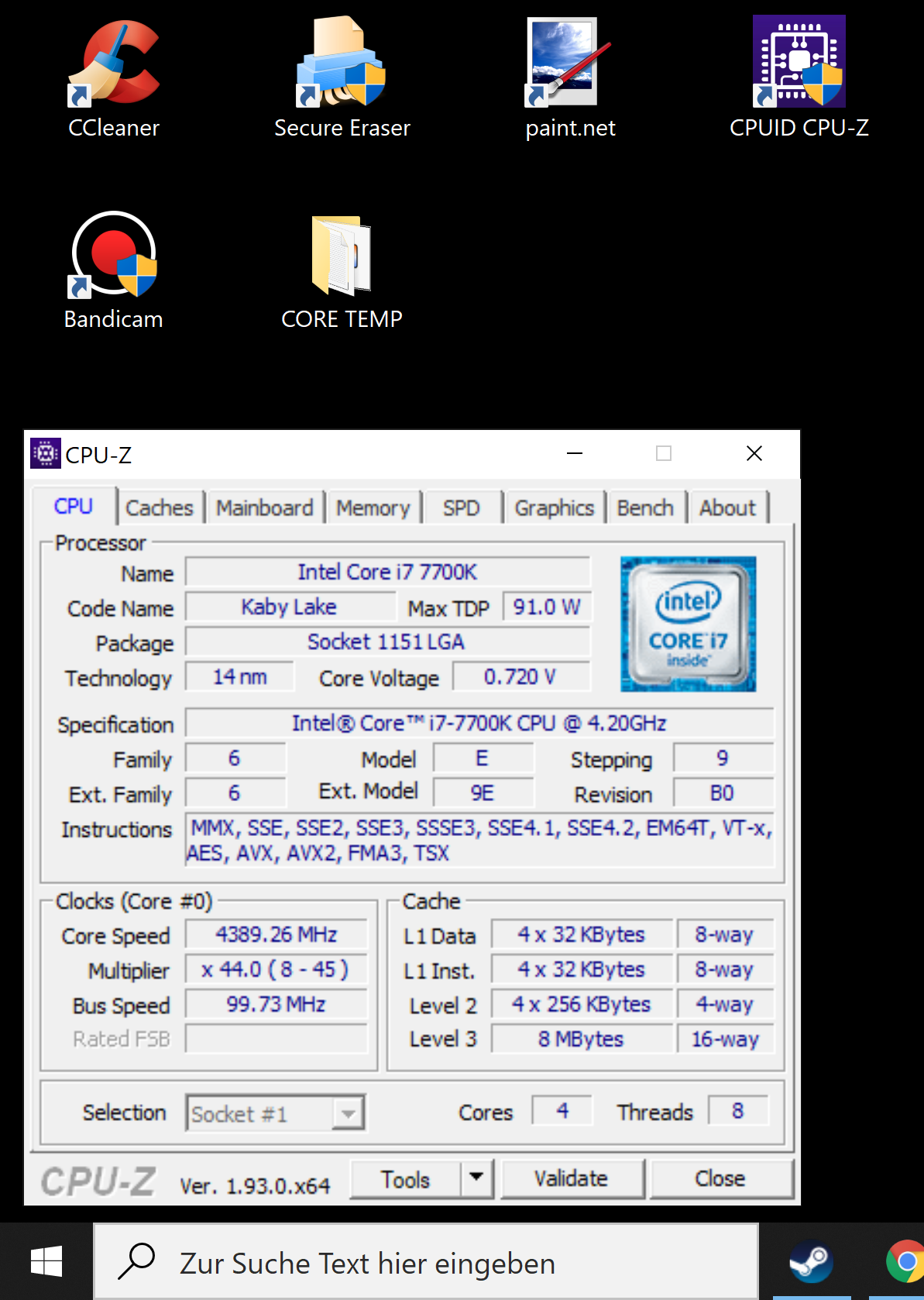Screen dimensions: 924x1300
Task: Click the 'Kaby Lake' code name value
Action: 290,607
